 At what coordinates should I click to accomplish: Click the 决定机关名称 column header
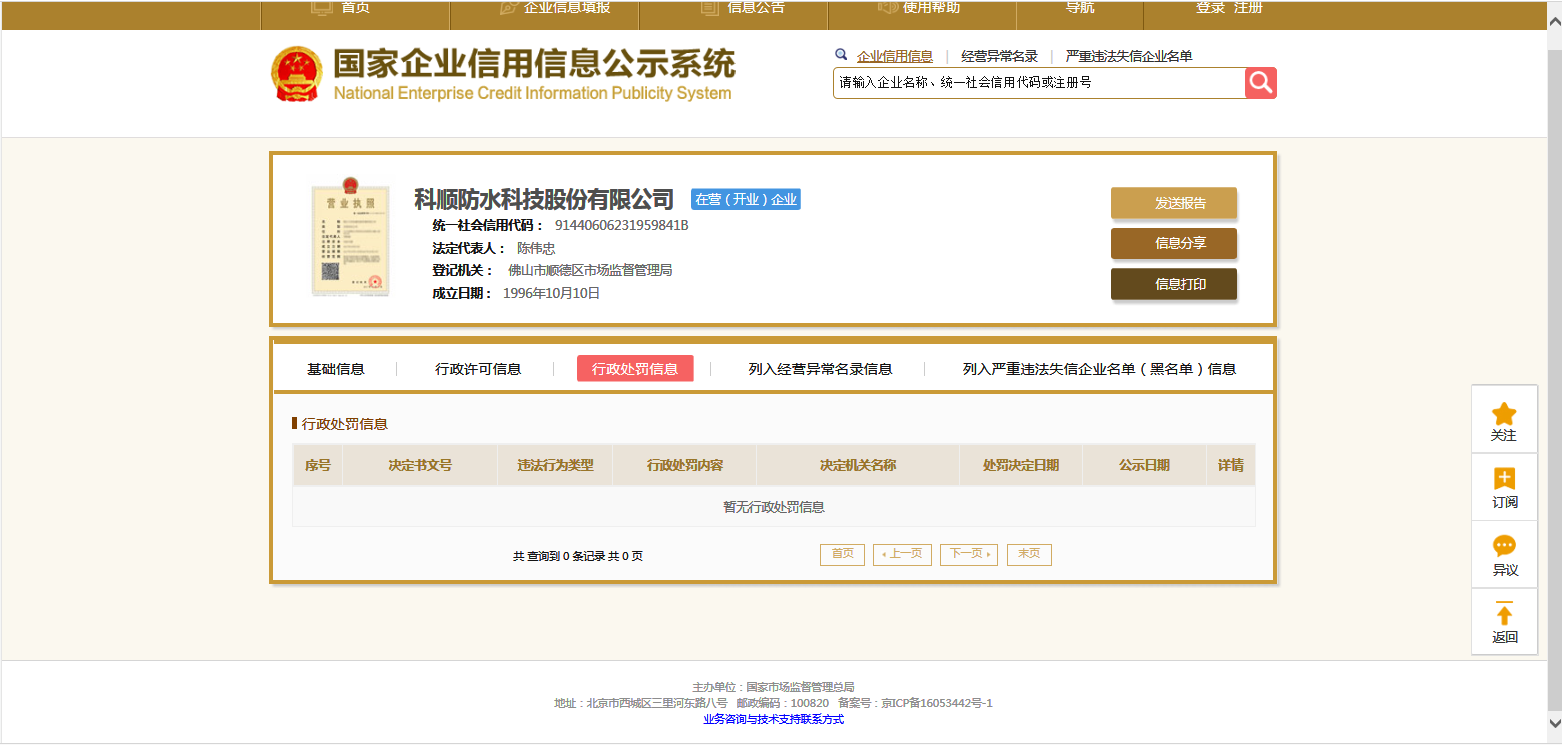click(x=858, y=465)
